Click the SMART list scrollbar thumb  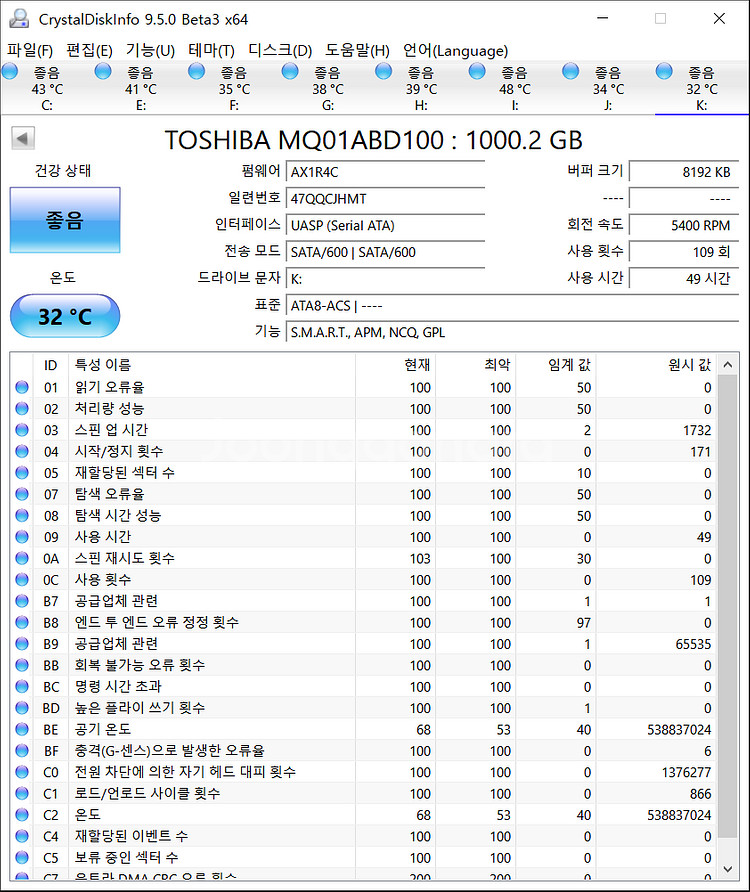[727, 606]
